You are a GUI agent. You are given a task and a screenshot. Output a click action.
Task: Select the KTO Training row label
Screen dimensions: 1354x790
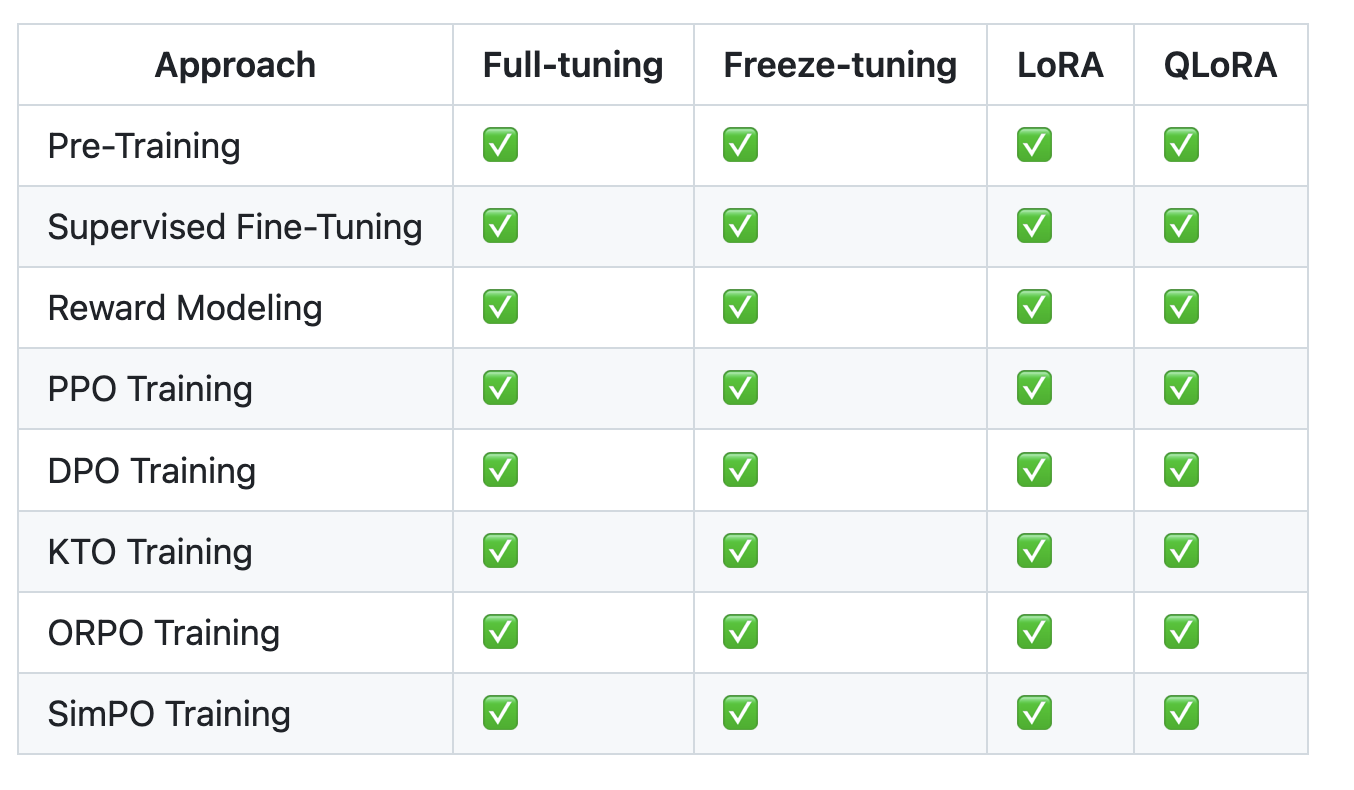(150, 551)
